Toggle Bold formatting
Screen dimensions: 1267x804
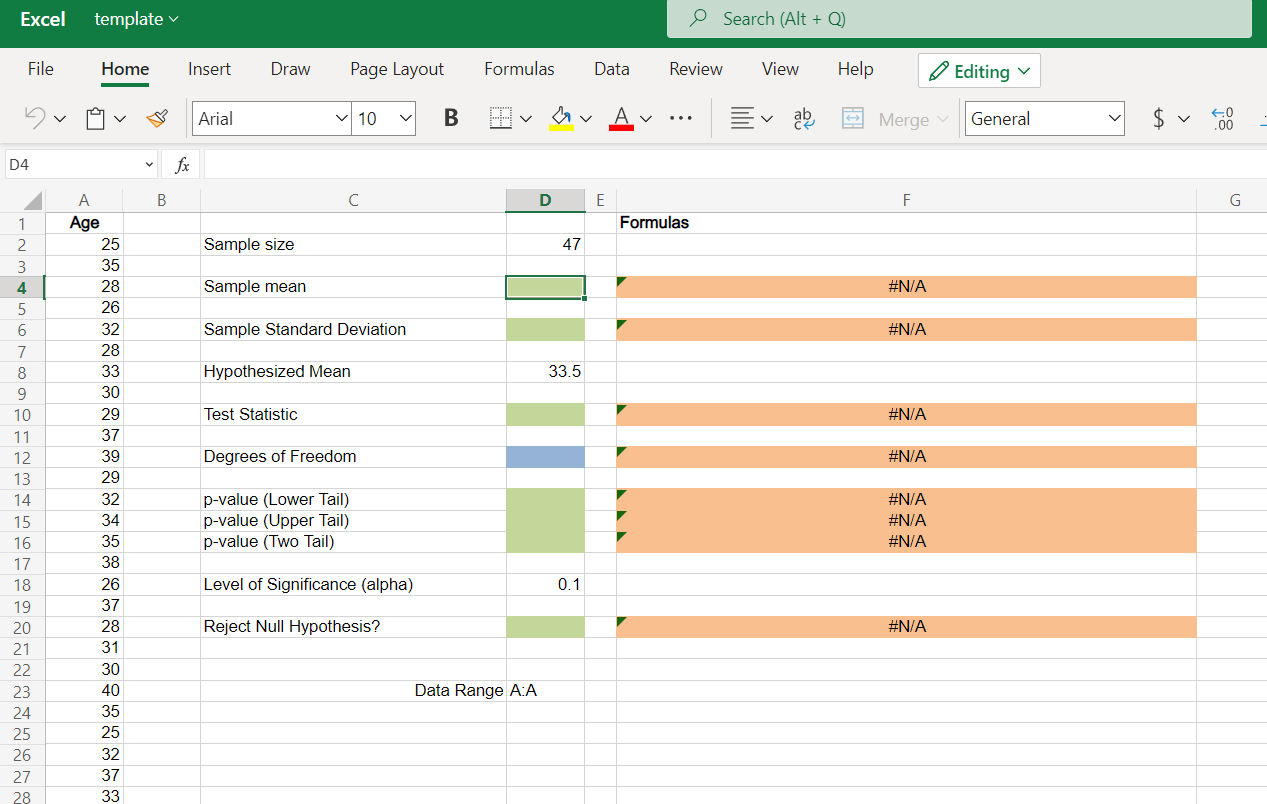click(451, 117)
